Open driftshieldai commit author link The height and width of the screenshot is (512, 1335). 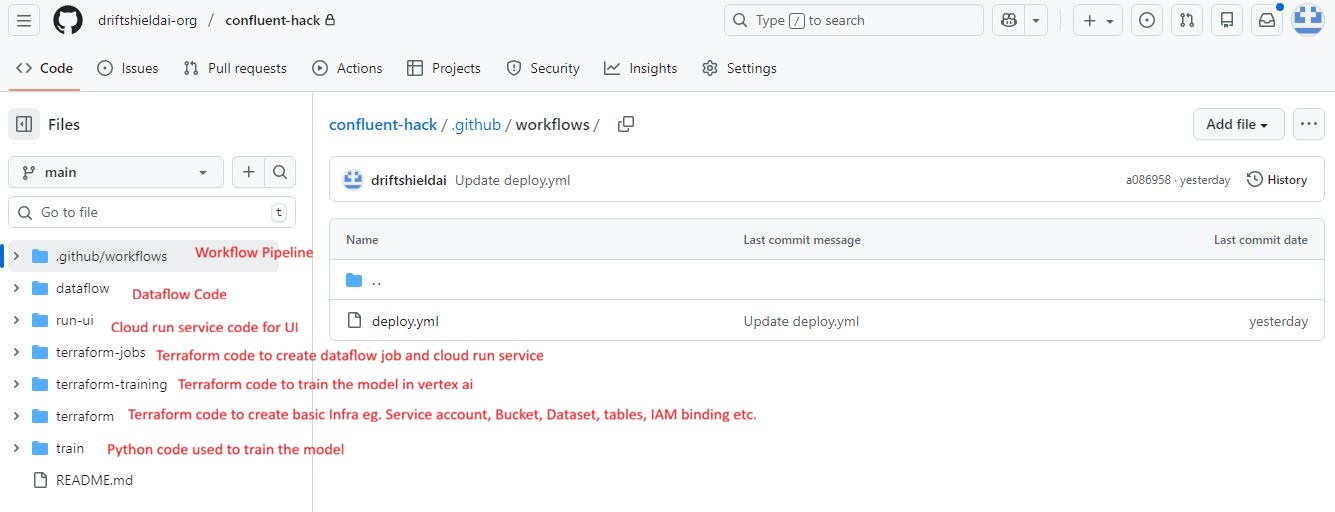click(x=408, y=180)
